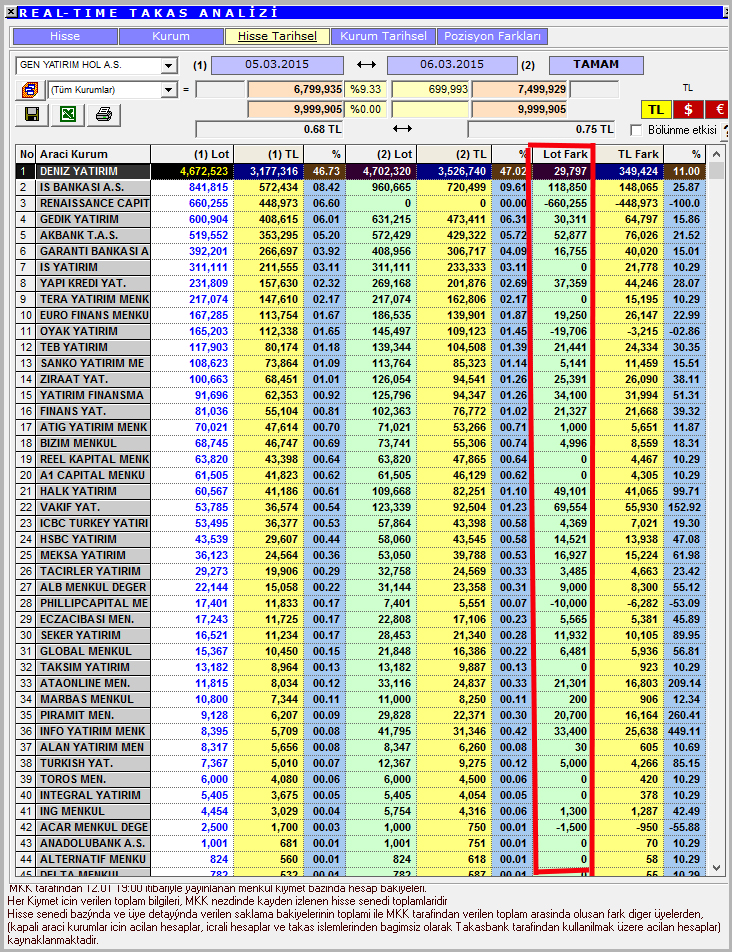The width and height of the screenshot is (732, 952).
Task: Click the 699,993 difference field
Action: 430,90
